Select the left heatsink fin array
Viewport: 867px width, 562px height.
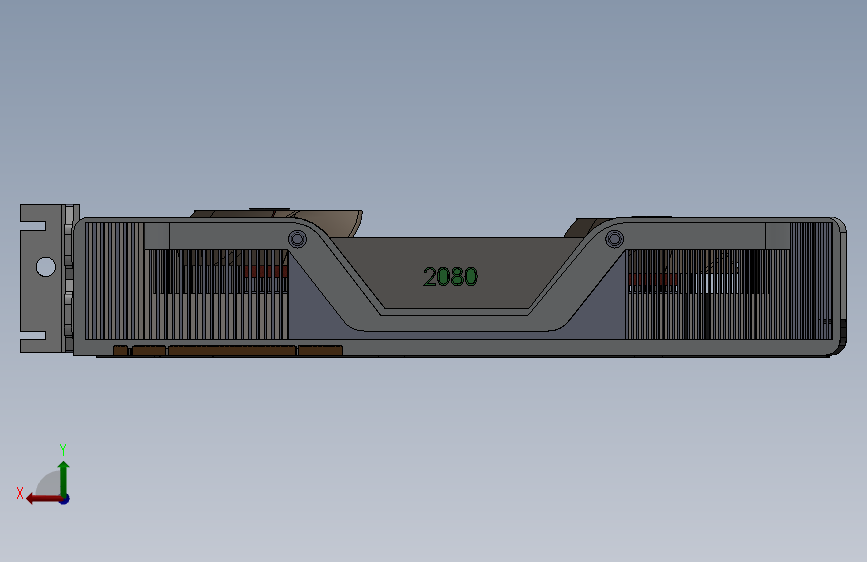point(186,280)
